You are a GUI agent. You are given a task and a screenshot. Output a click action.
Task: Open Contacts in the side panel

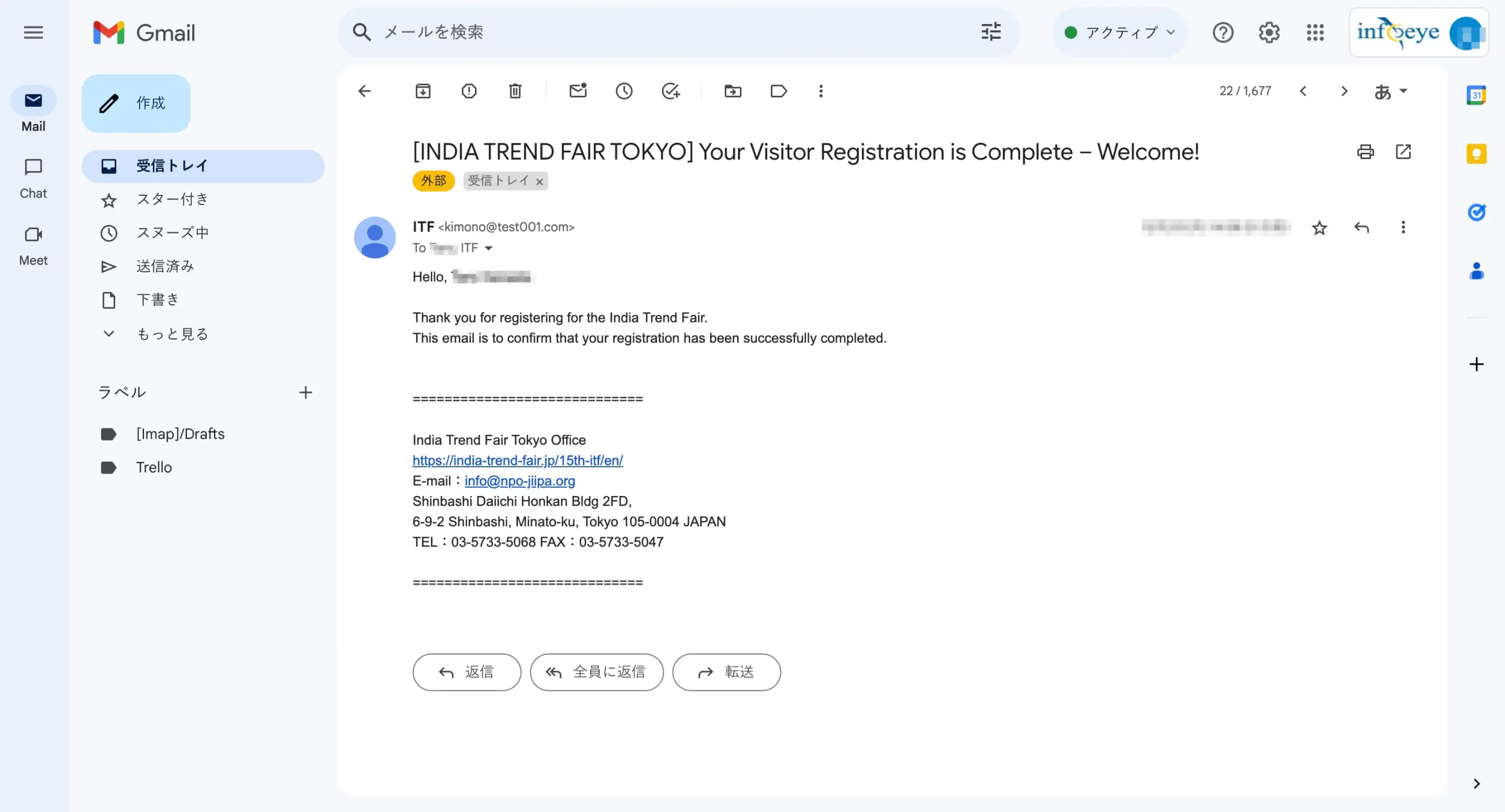tap(1476, 271)
